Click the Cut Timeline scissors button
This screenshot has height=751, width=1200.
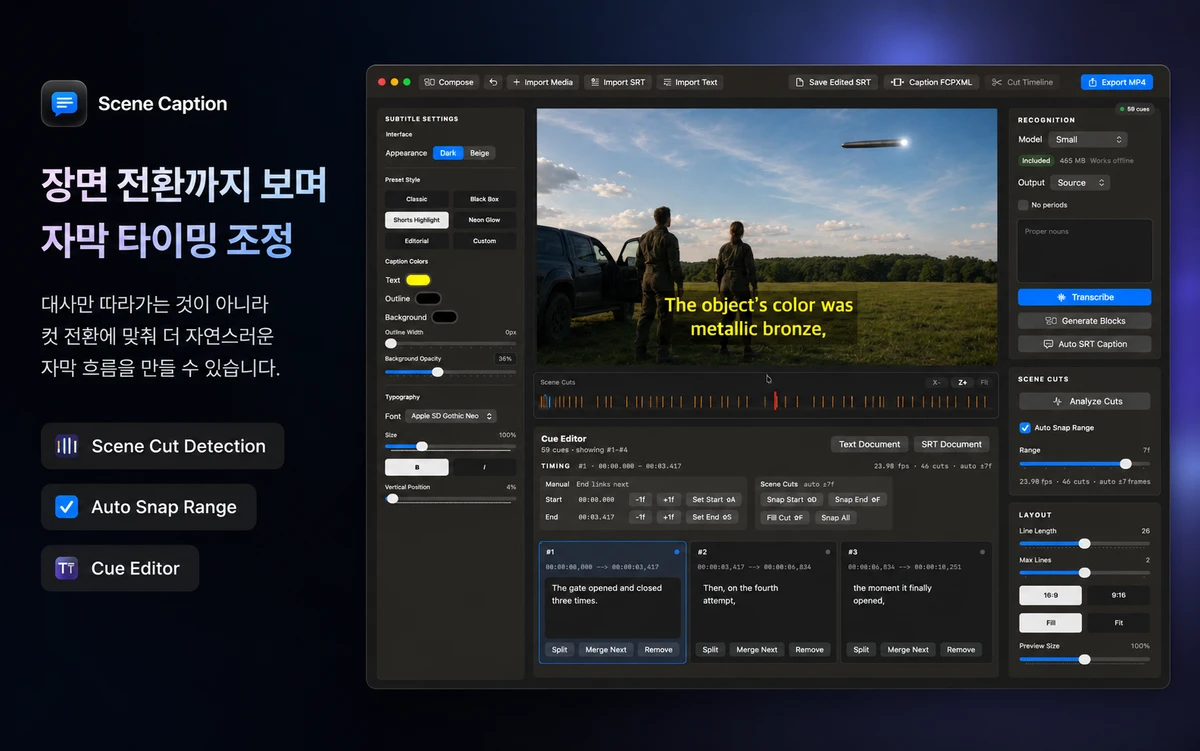tap(1022, 82)
